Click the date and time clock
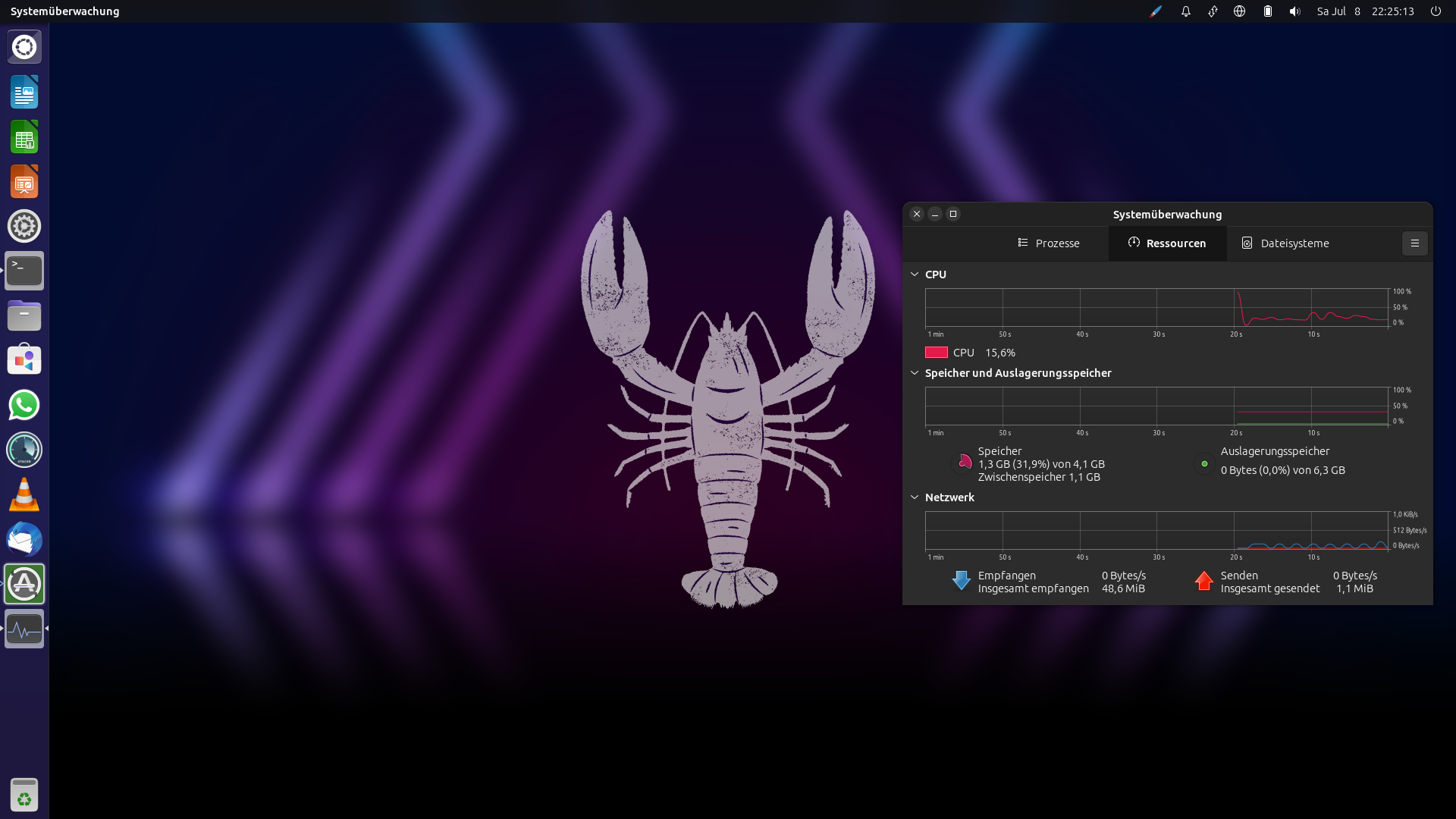 pos(1364,11)
